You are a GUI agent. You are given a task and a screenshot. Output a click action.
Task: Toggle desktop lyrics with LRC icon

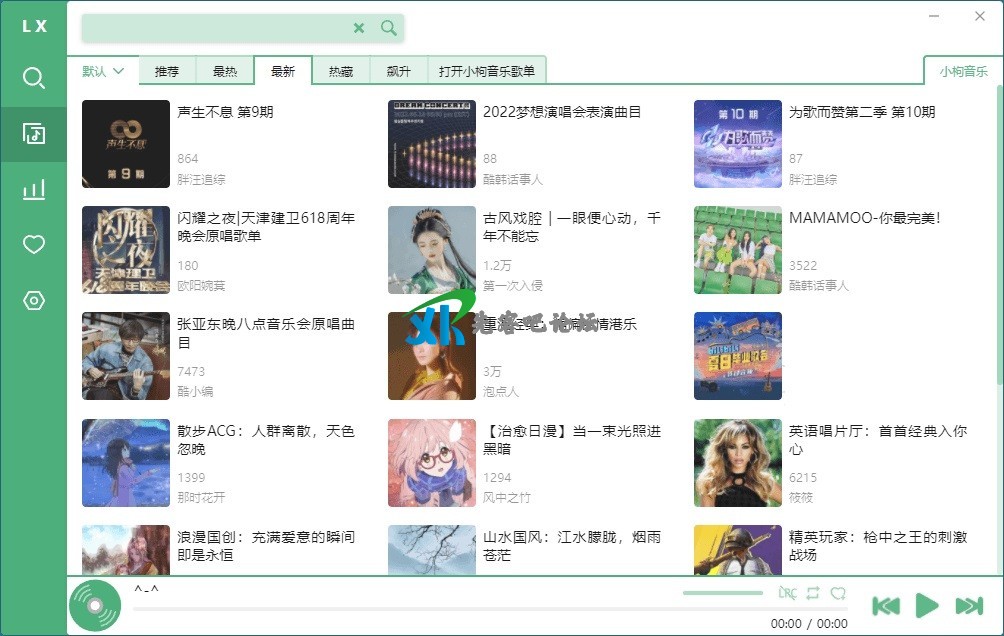[x=787, y=593]
